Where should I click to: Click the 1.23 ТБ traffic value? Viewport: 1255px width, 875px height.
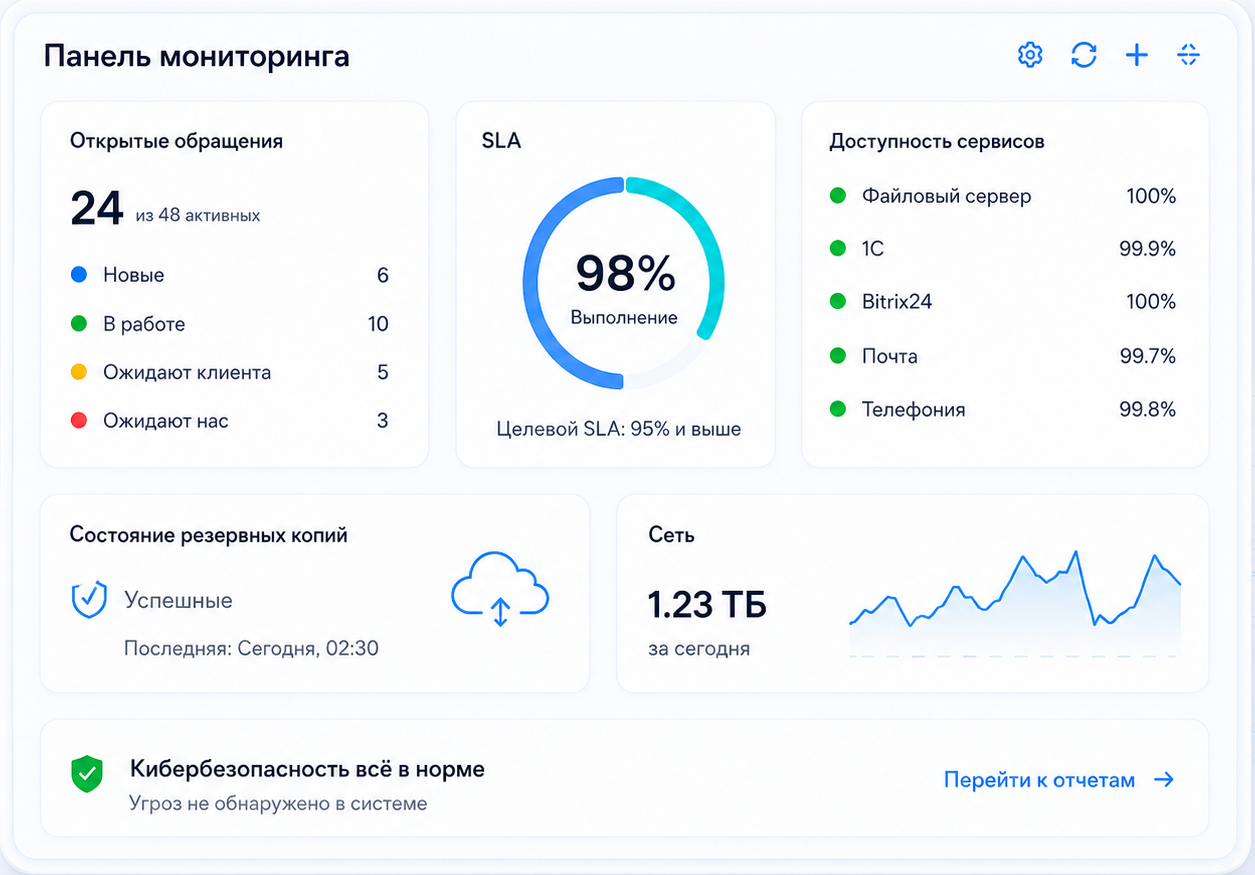(x=707, y=605)
